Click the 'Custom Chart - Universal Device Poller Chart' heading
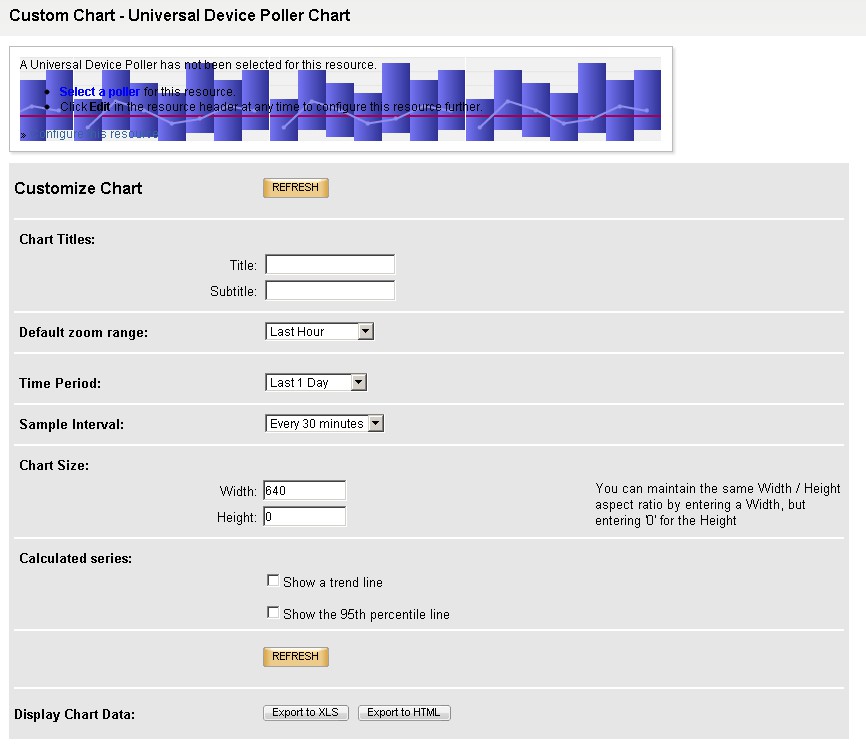The image size is (866, 754). (x=179, y=15)
